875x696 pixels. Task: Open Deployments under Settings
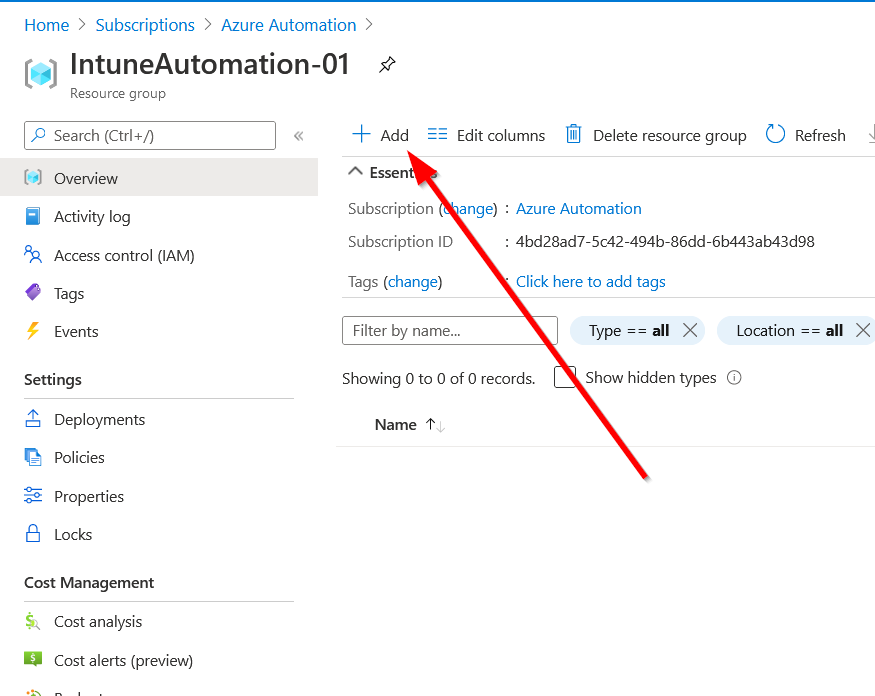99,420
